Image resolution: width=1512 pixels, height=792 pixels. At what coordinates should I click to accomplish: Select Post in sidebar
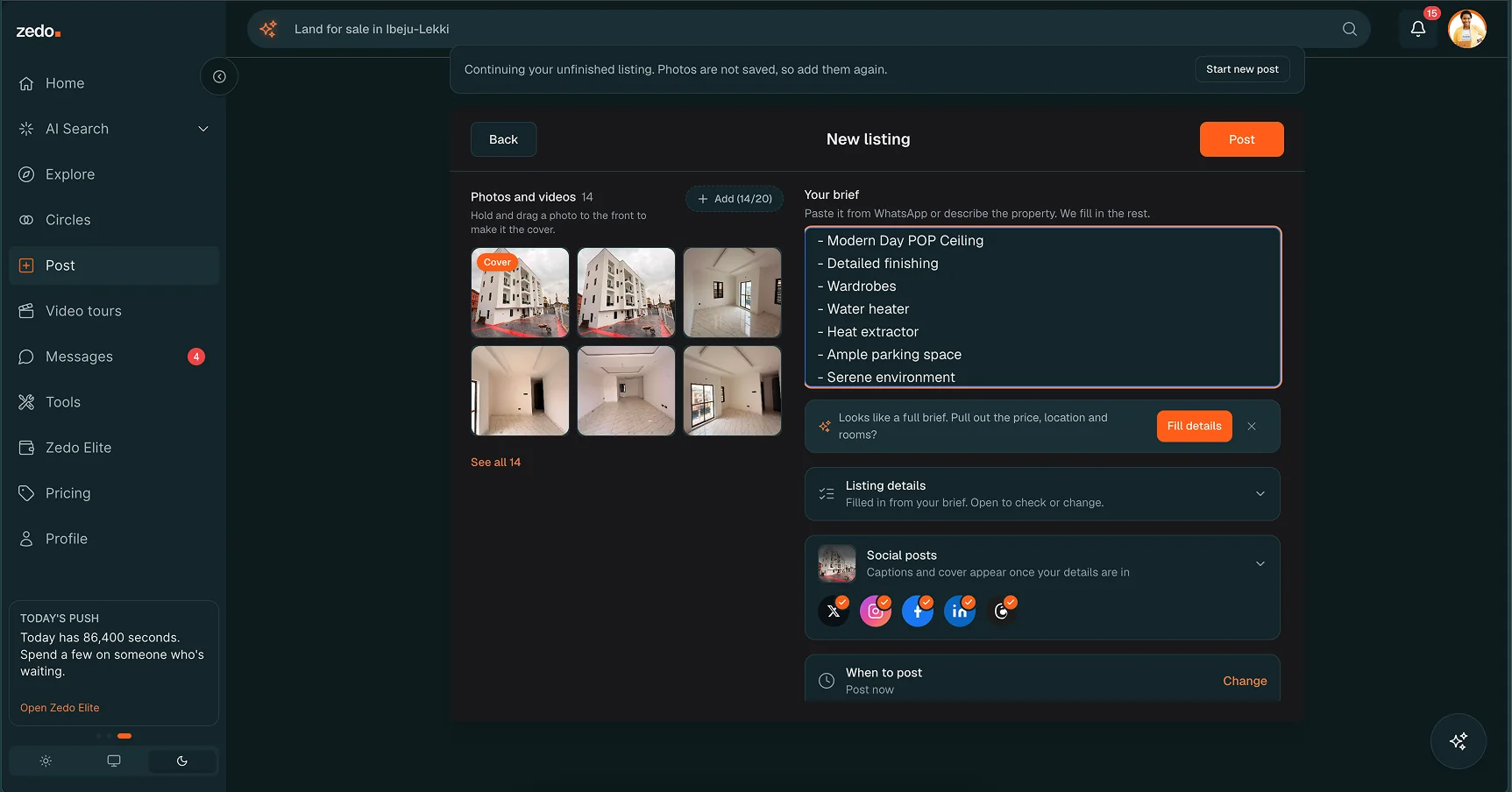(x=114, y=265)
